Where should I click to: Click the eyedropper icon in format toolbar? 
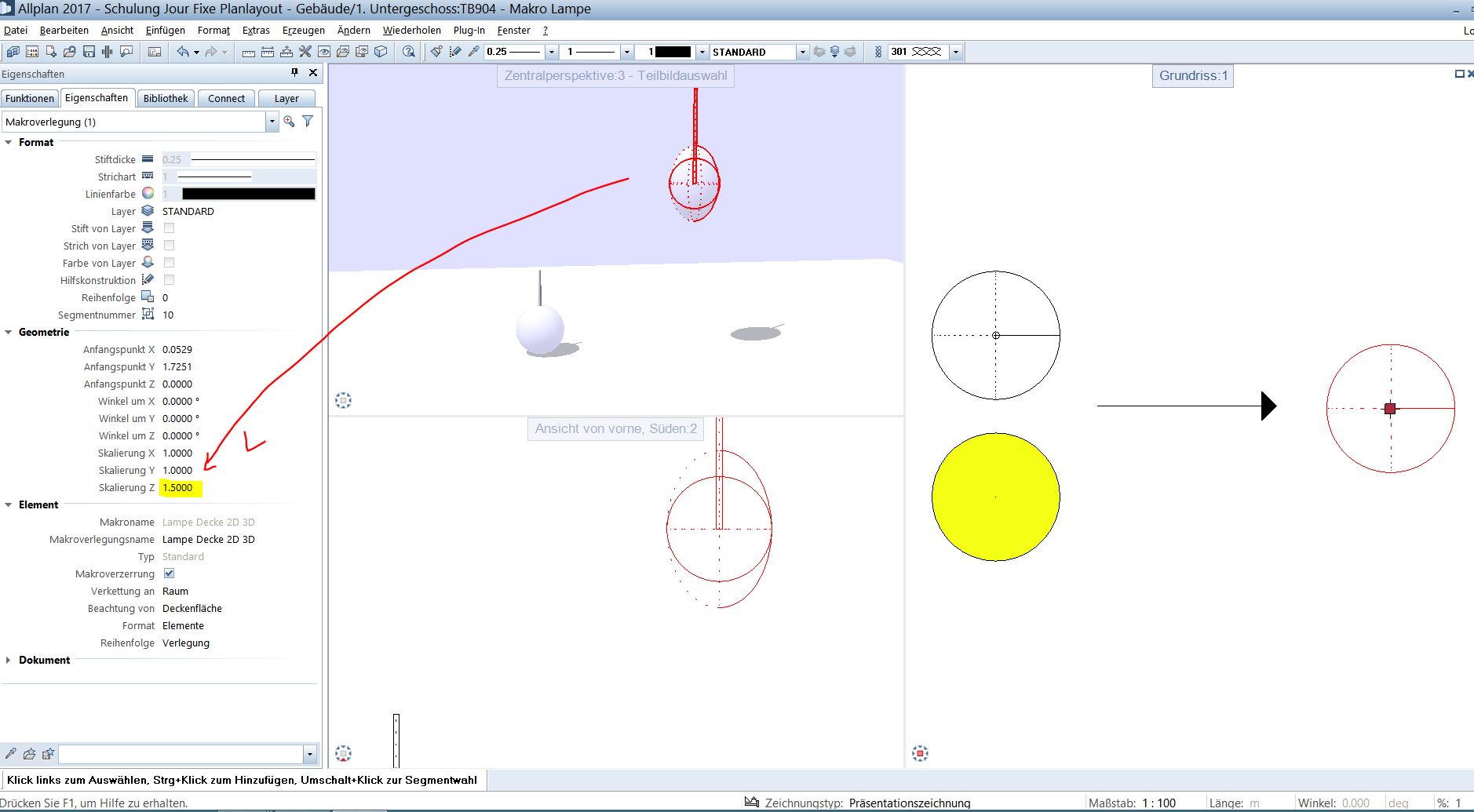pyautogui.click(x=473, y=52)
